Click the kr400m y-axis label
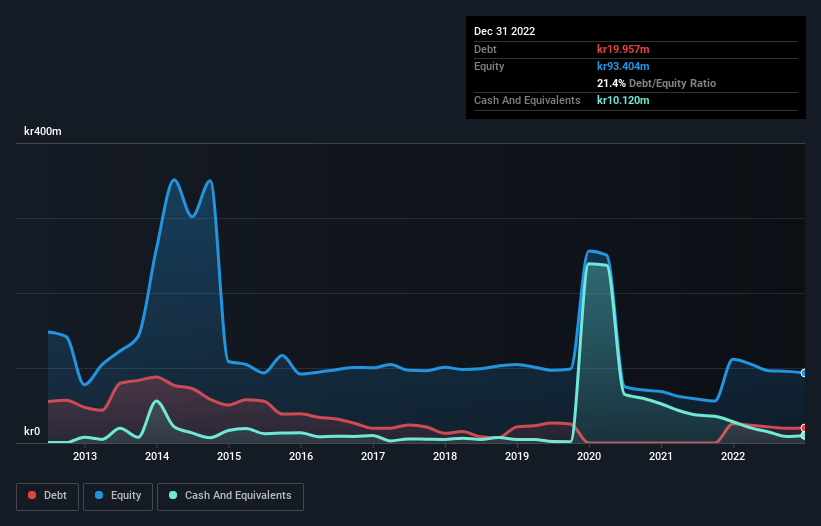The width and height of the screenshot is (821, 526). click(42, 131)
